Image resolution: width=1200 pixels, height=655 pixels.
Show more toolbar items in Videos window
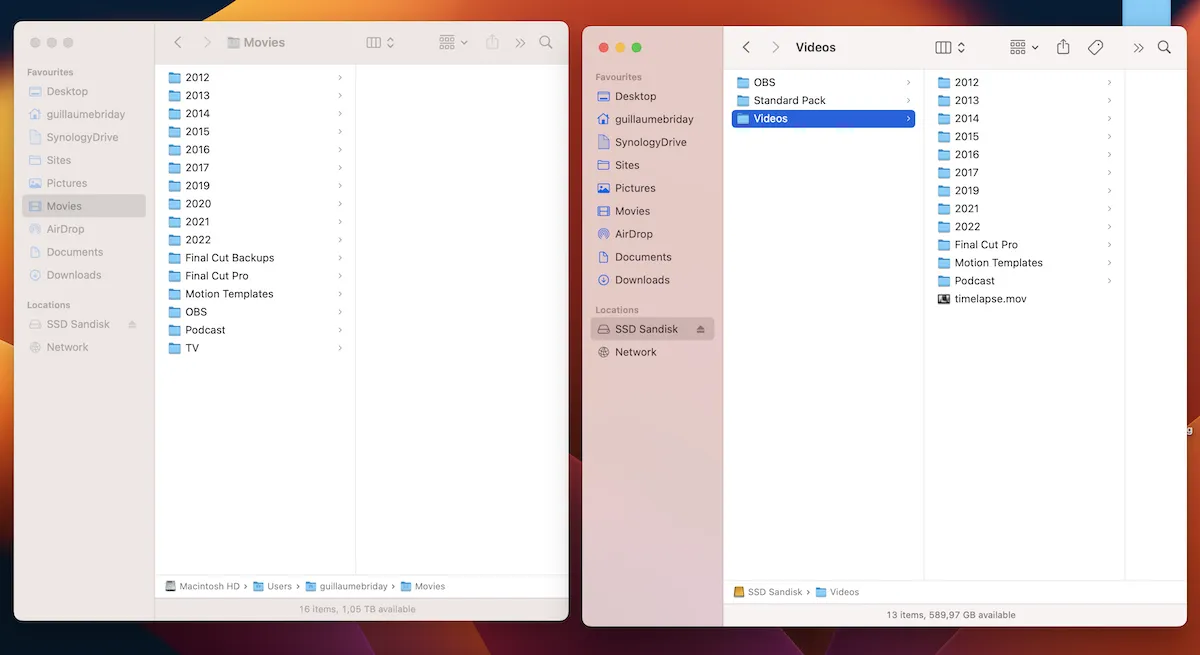click(1138, 47)
